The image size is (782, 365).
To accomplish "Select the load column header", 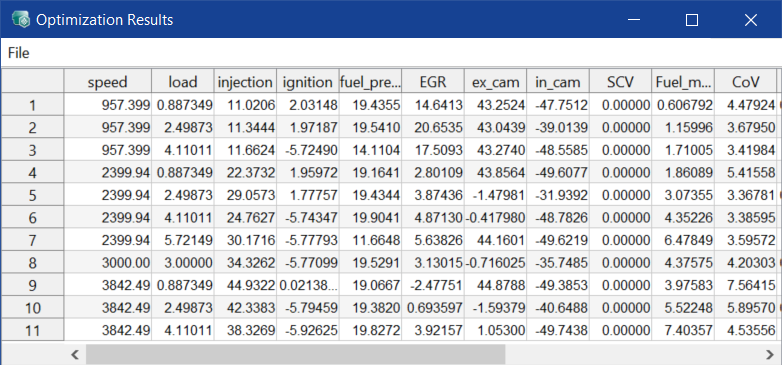I will click(x=183, y=81).
